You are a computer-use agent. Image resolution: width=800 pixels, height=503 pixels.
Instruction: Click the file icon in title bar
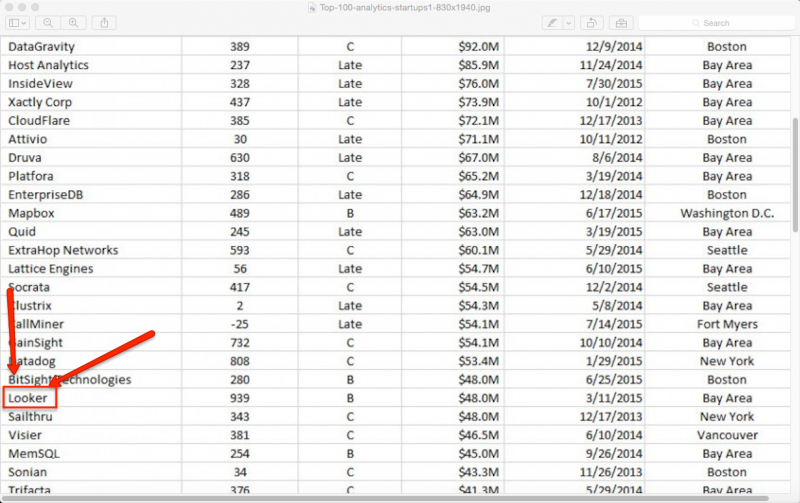pyautogui.click(x=312, y=8)
